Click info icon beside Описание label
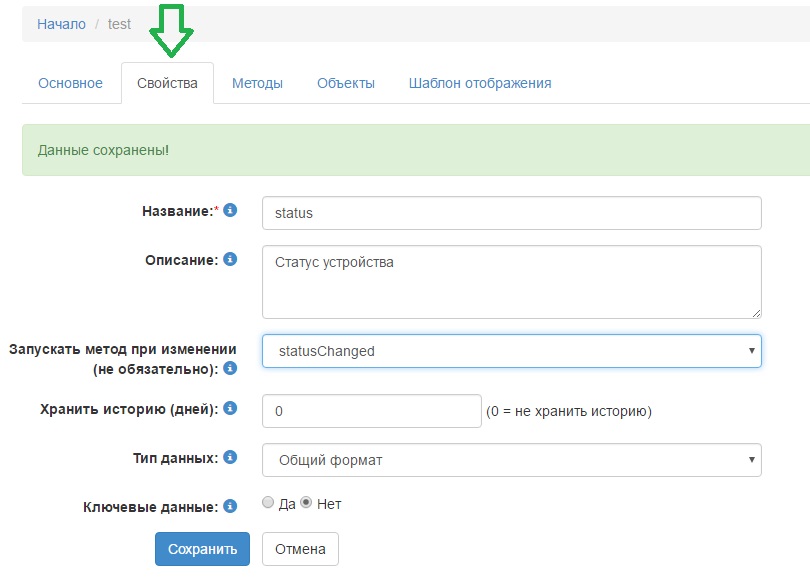 230,259
